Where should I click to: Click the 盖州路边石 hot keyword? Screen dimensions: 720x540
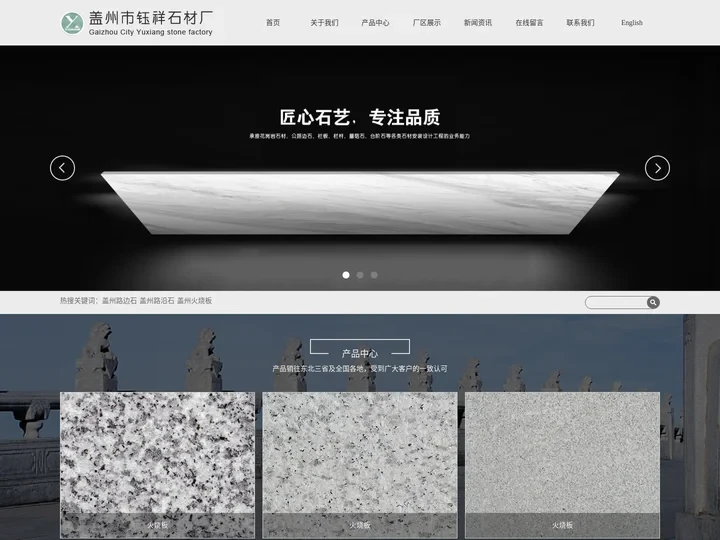[x=119, y=300]
